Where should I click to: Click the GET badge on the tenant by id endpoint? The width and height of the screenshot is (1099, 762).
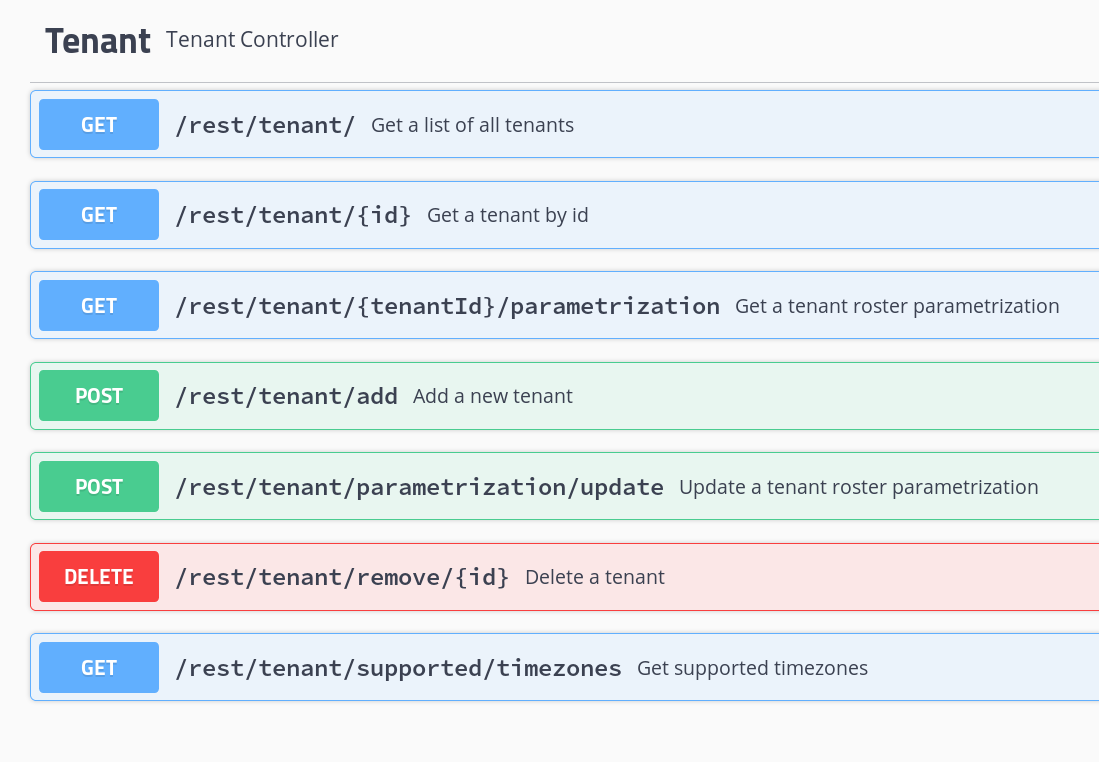98,214
